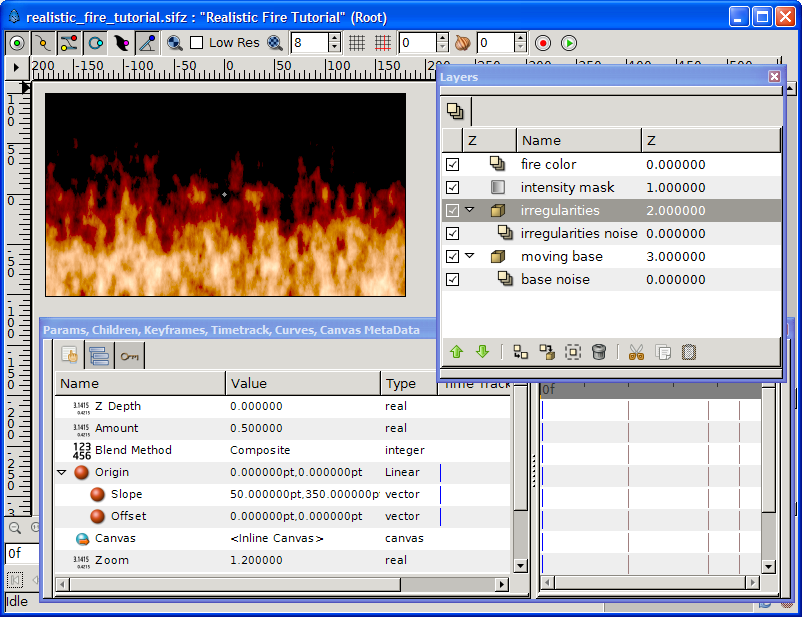Open the Keyframes key icon tab

130,356
